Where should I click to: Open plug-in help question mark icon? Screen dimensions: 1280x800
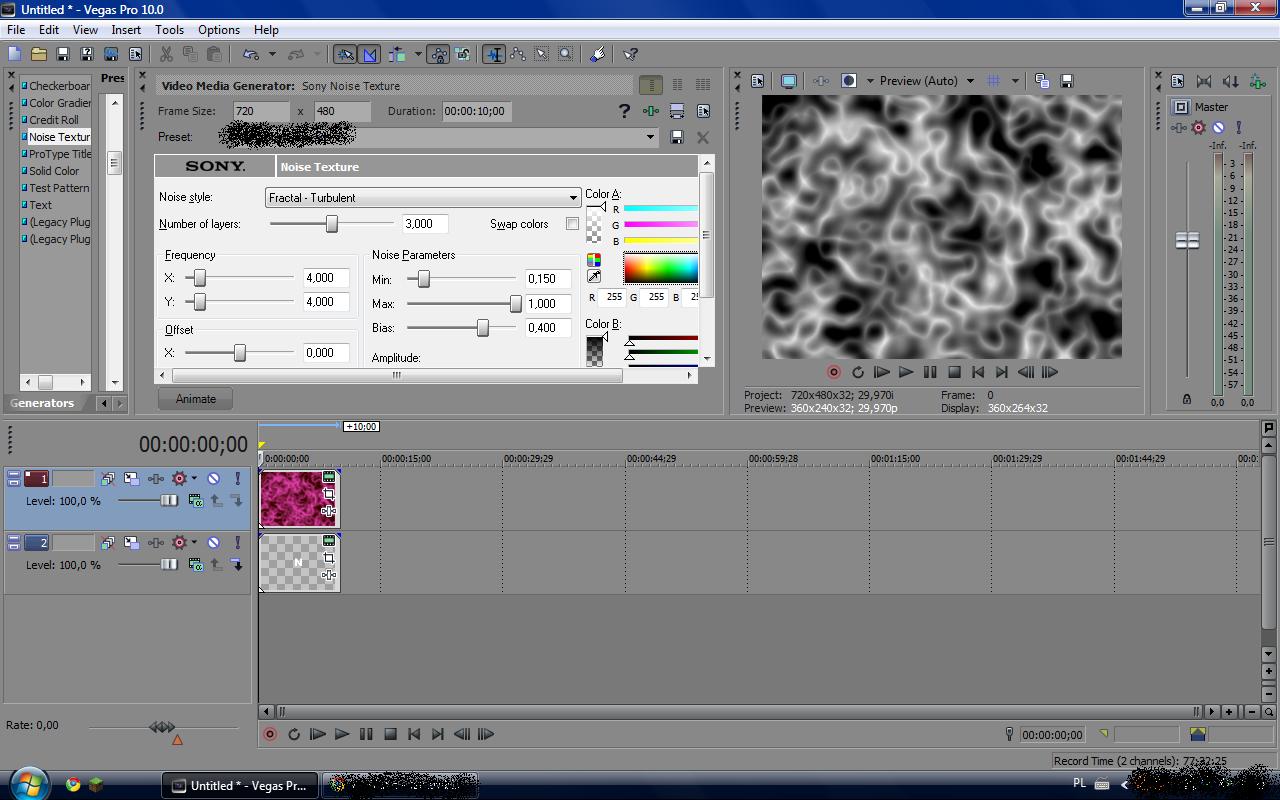pos(625,111)
